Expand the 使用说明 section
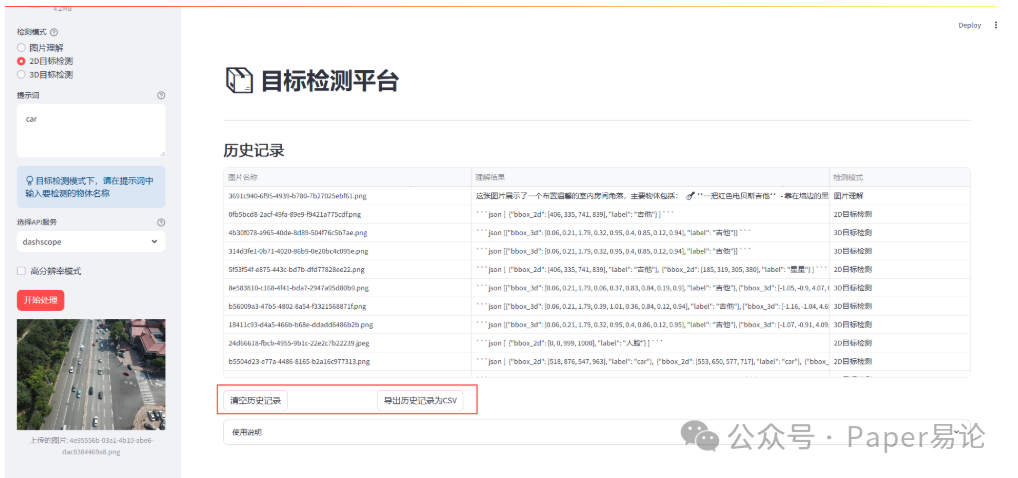Image resolution: width=1018 pixels, height=478 pixels. click(x=597, y=432)
